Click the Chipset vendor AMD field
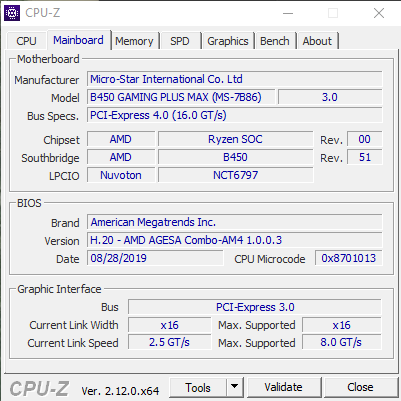This screenshot has height=401, width=401. (121, 139)
